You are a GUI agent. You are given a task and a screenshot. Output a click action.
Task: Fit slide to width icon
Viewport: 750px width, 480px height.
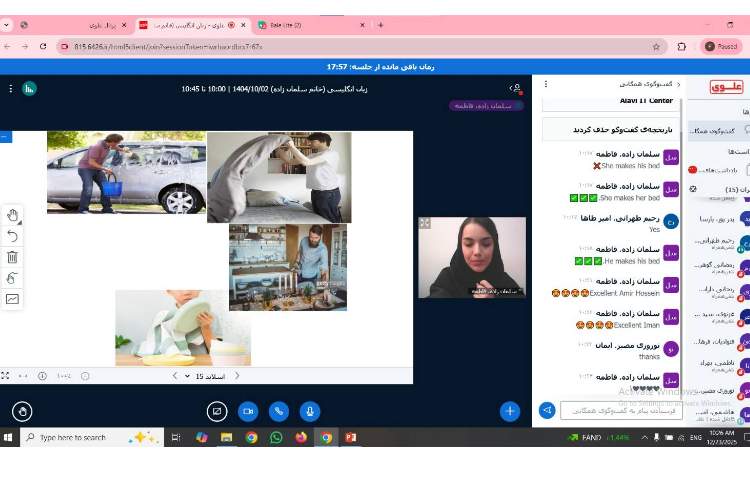(22, 376)
